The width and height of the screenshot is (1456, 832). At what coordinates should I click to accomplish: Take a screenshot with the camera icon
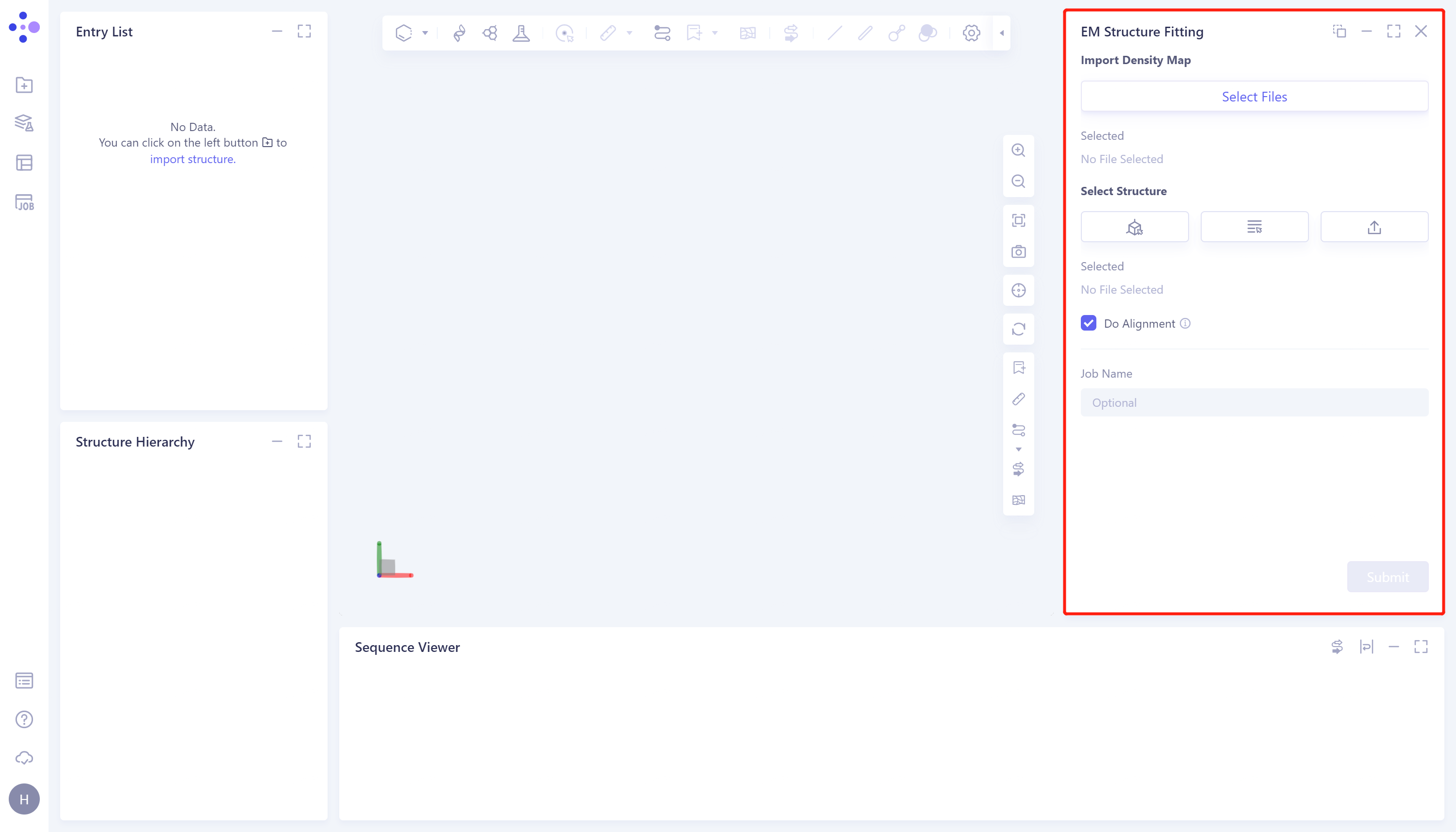[1018, 252]
